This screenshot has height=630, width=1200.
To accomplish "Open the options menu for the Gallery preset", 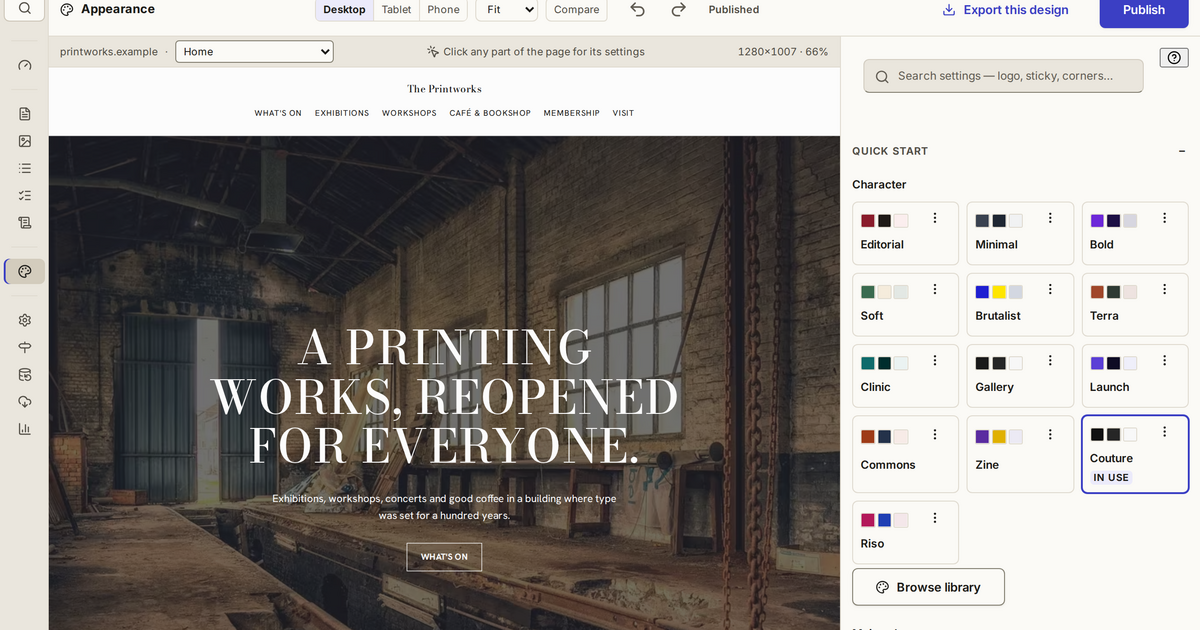I will point(1050,361).
